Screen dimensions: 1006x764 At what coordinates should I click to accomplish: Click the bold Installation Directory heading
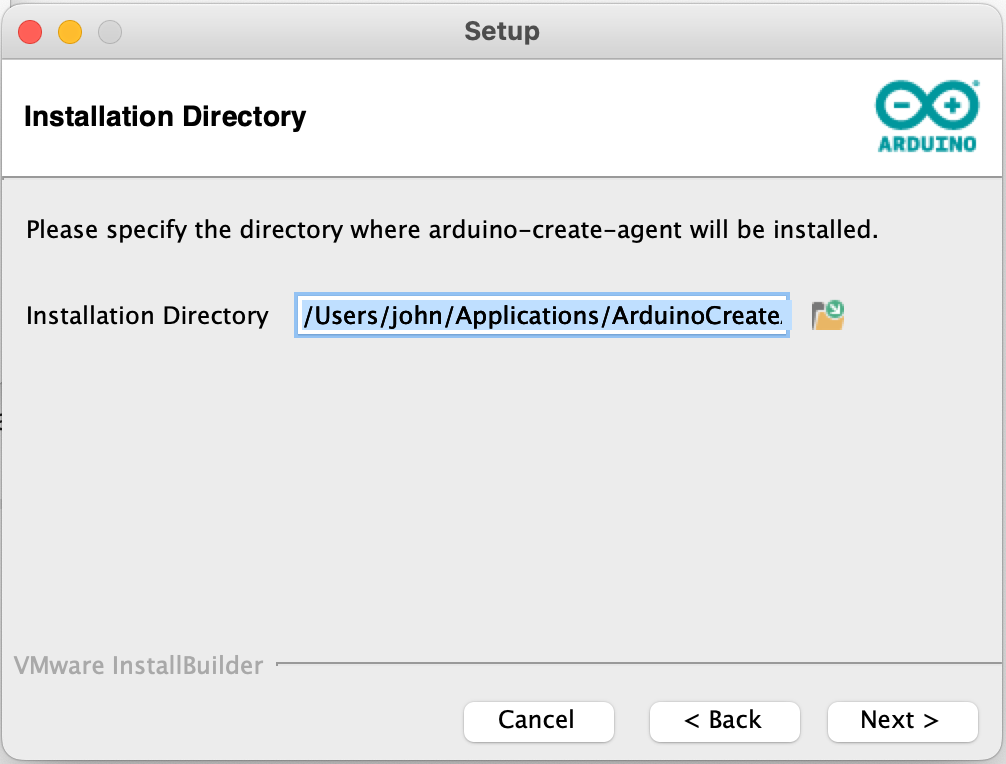click(x=164, y=117)
